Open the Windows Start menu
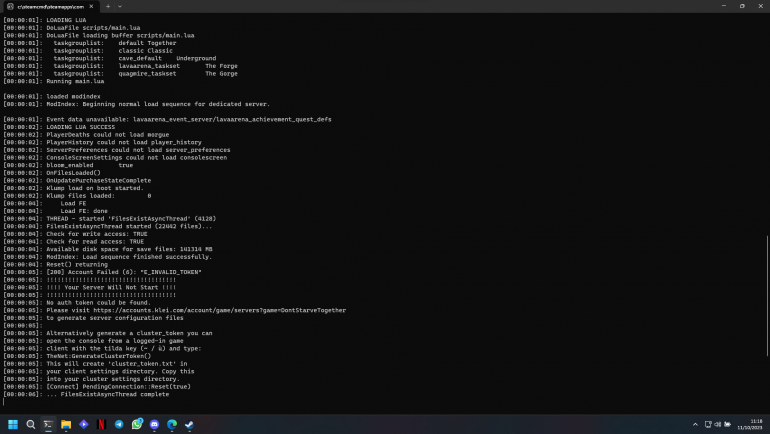 (x=13, y=424)
